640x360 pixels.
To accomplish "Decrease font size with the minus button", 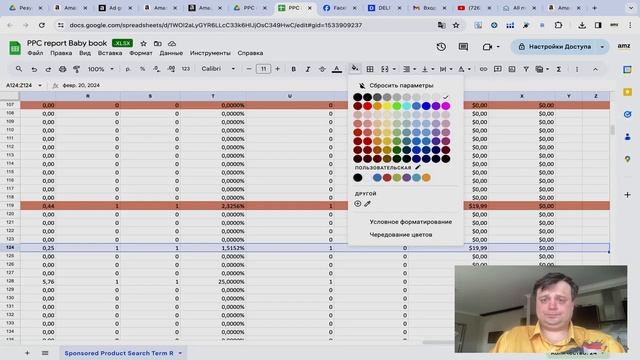I will pos(249,69).
